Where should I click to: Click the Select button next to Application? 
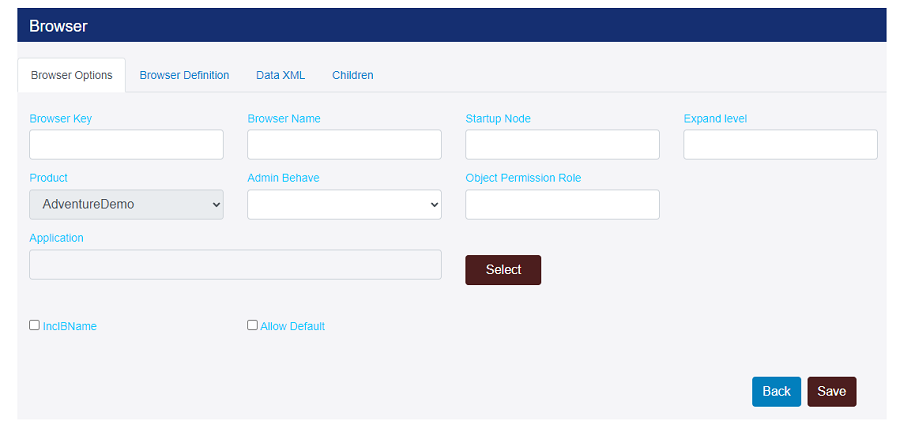503,270
